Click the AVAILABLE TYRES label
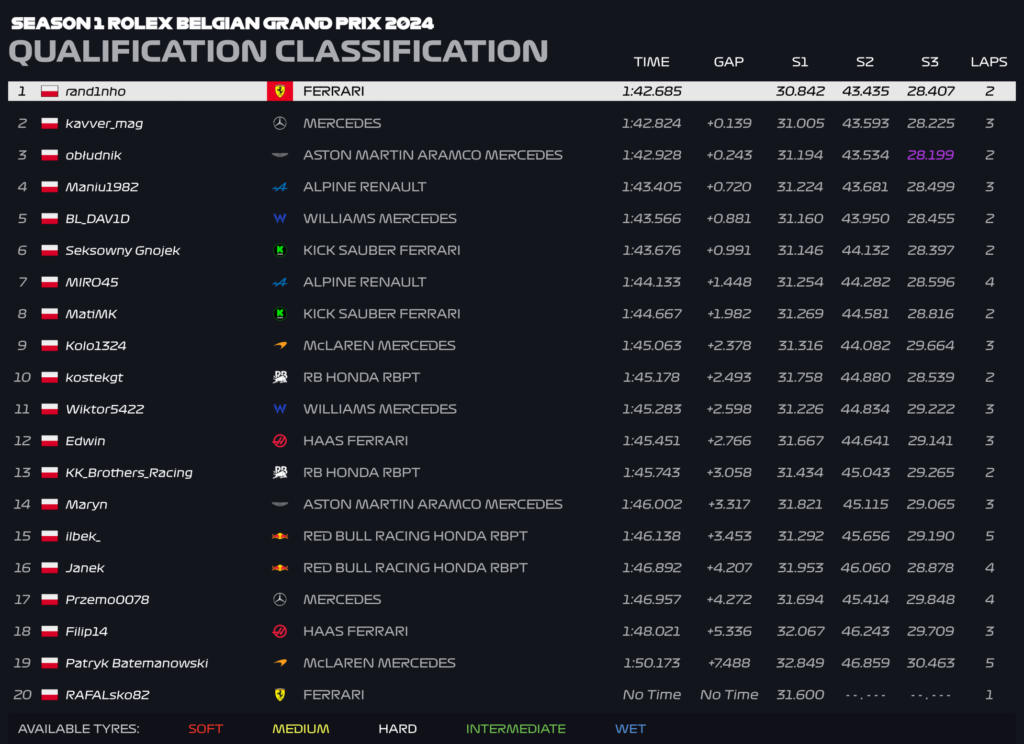1024x744 pixels. (x=78, y=729)
